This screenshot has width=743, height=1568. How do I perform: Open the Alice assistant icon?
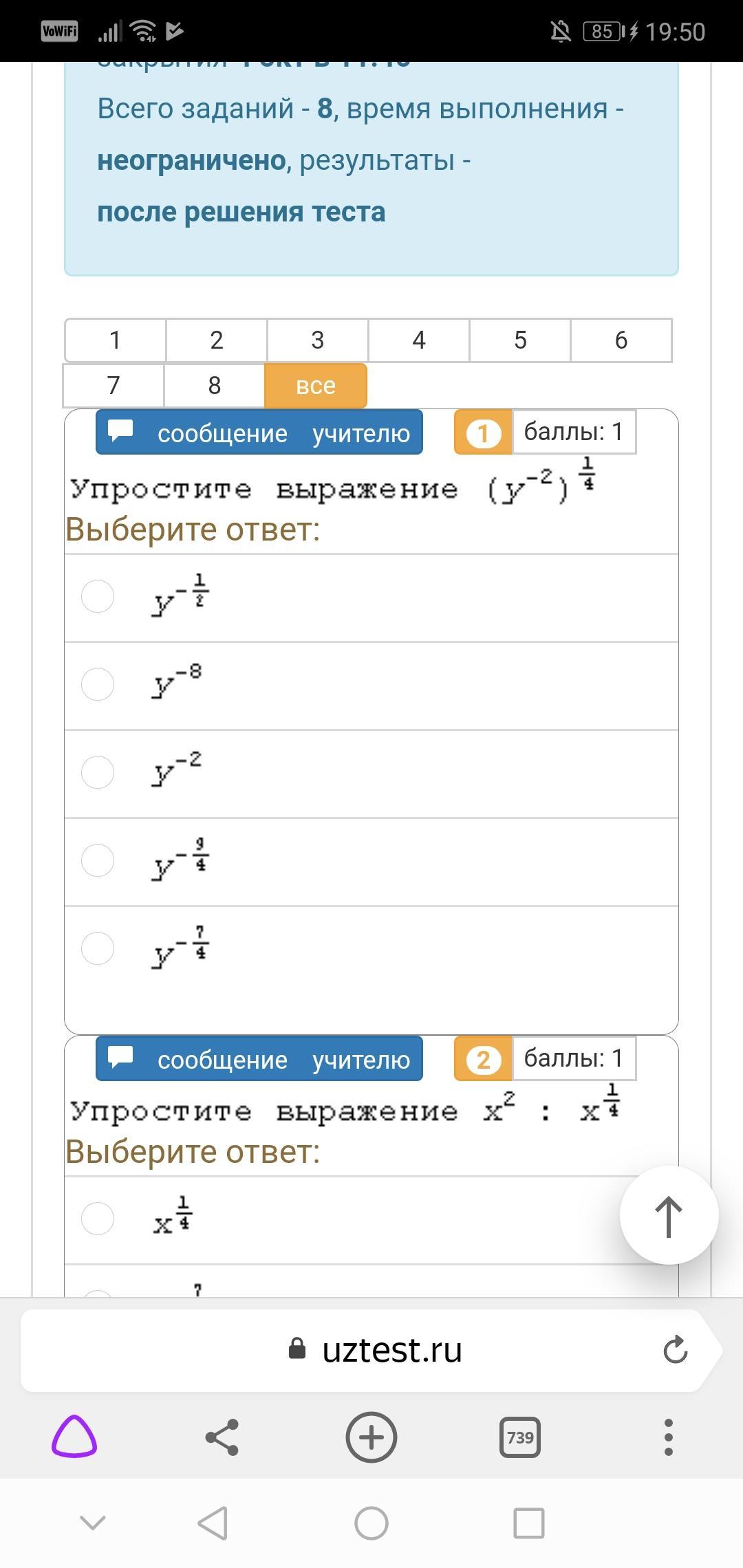click(x=74, y=1437)
